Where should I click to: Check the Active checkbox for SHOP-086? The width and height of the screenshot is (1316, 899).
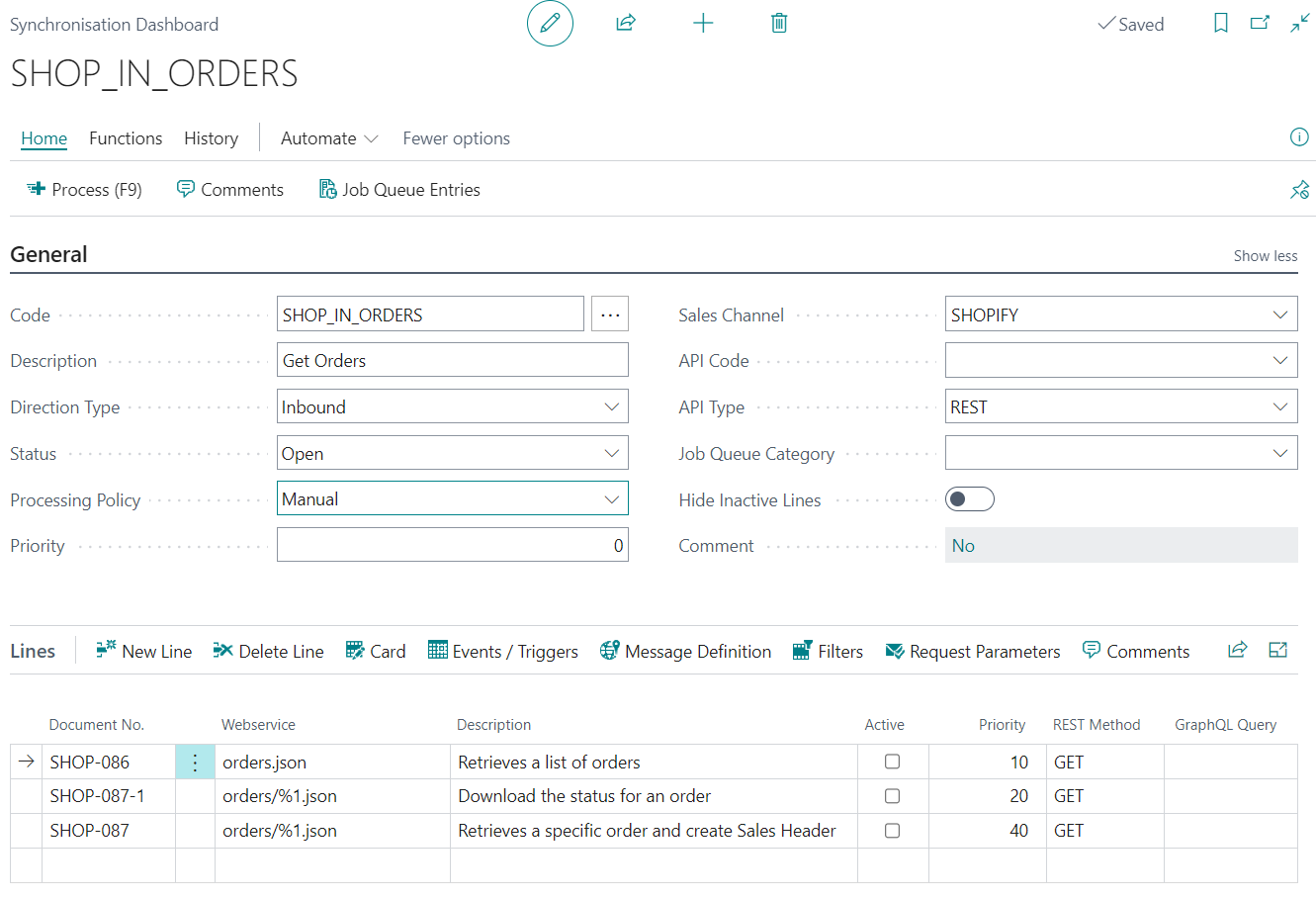(x=893, y=761)
